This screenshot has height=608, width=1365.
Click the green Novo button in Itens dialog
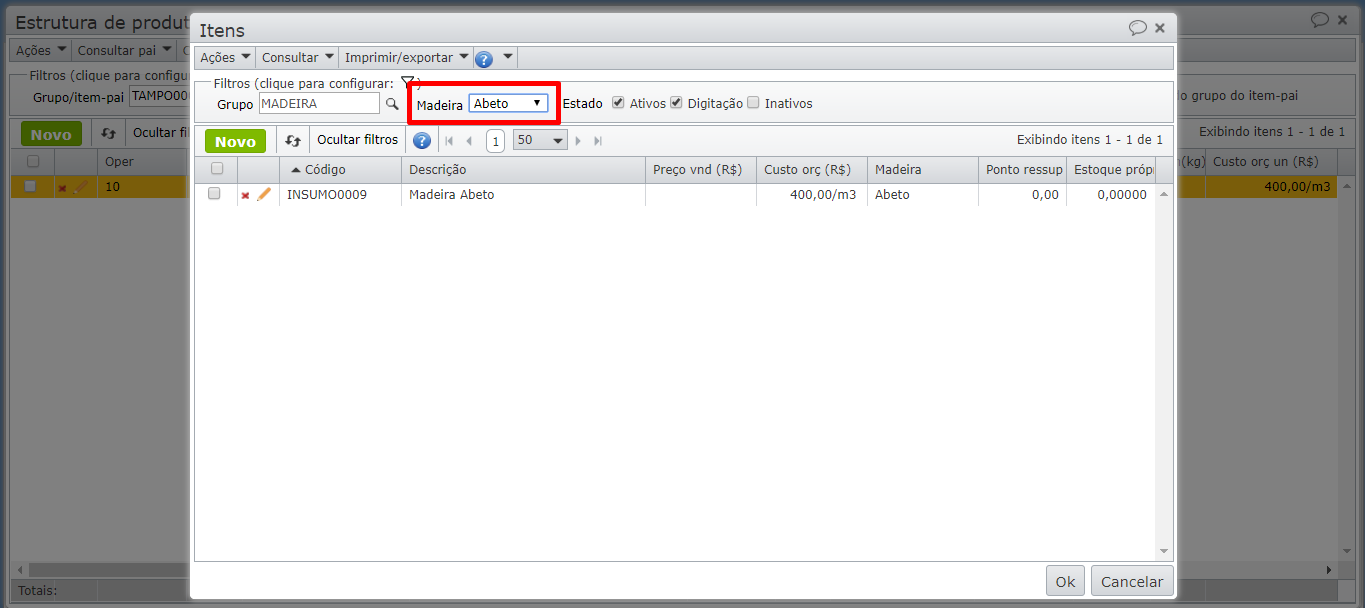pos(235,141)
